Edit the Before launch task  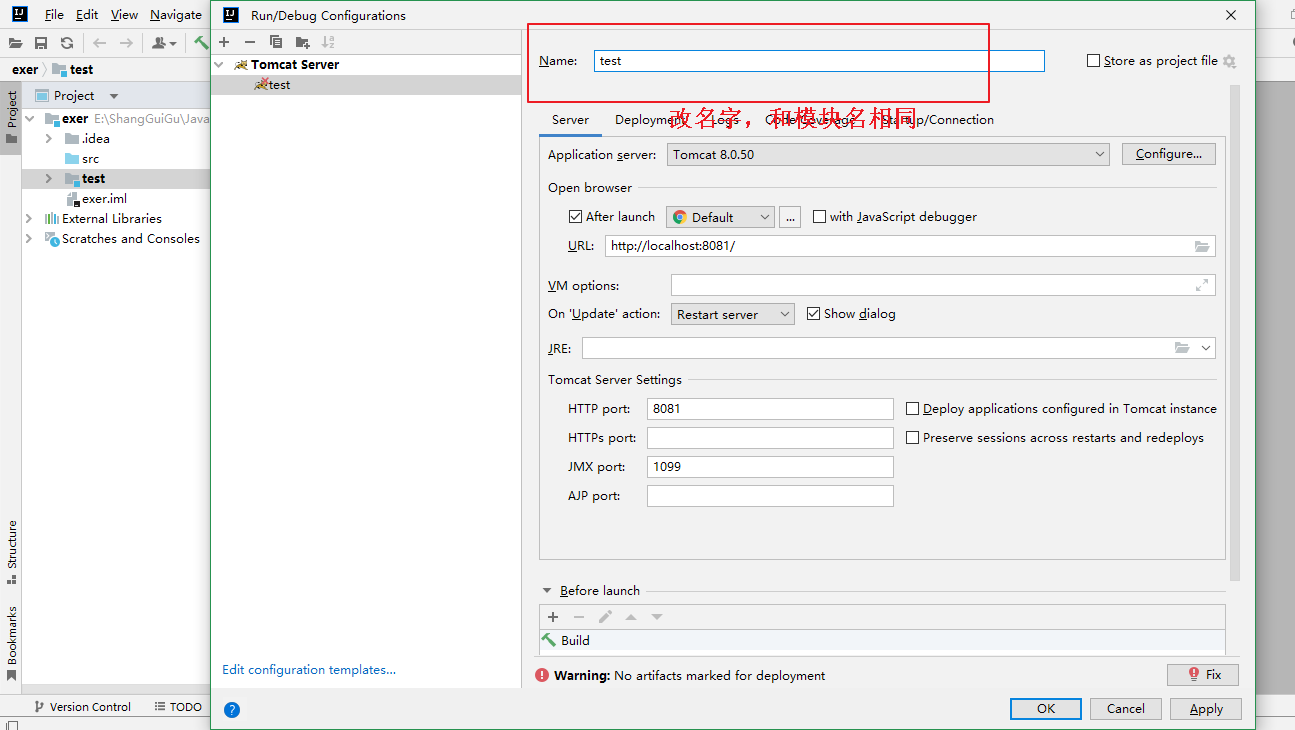click(605, 617)
